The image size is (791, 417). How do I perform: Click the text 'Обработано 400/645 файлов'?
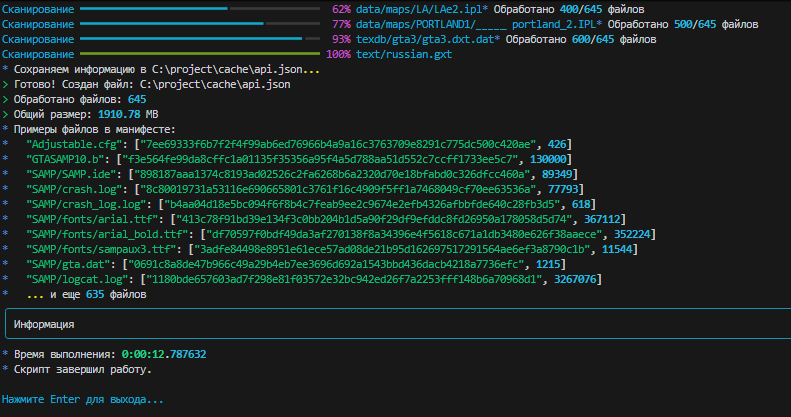(569, 9)
